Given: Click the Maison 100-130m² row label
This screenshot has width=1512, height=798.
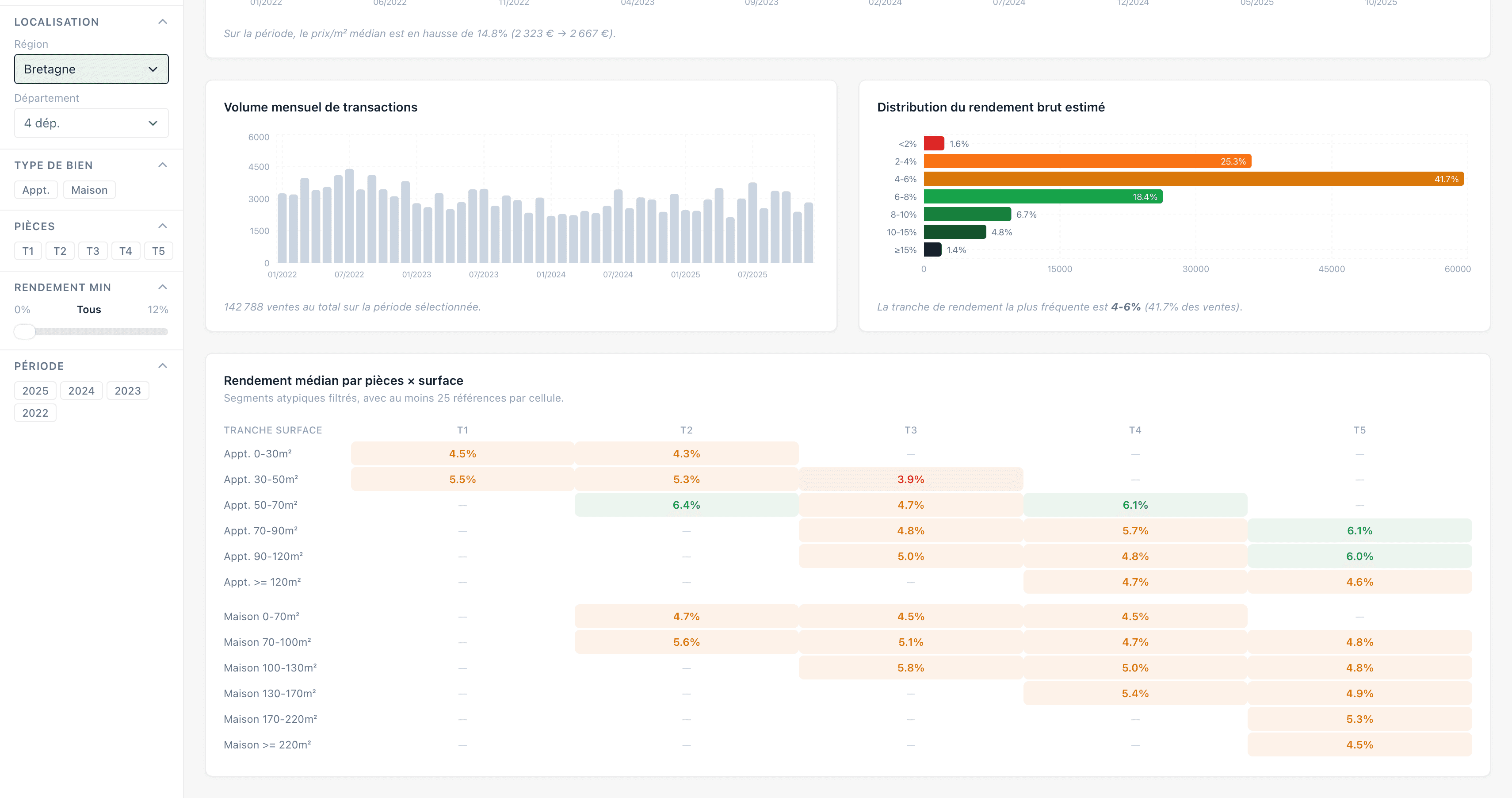Looking at the screenshot, I should [270, 668].
